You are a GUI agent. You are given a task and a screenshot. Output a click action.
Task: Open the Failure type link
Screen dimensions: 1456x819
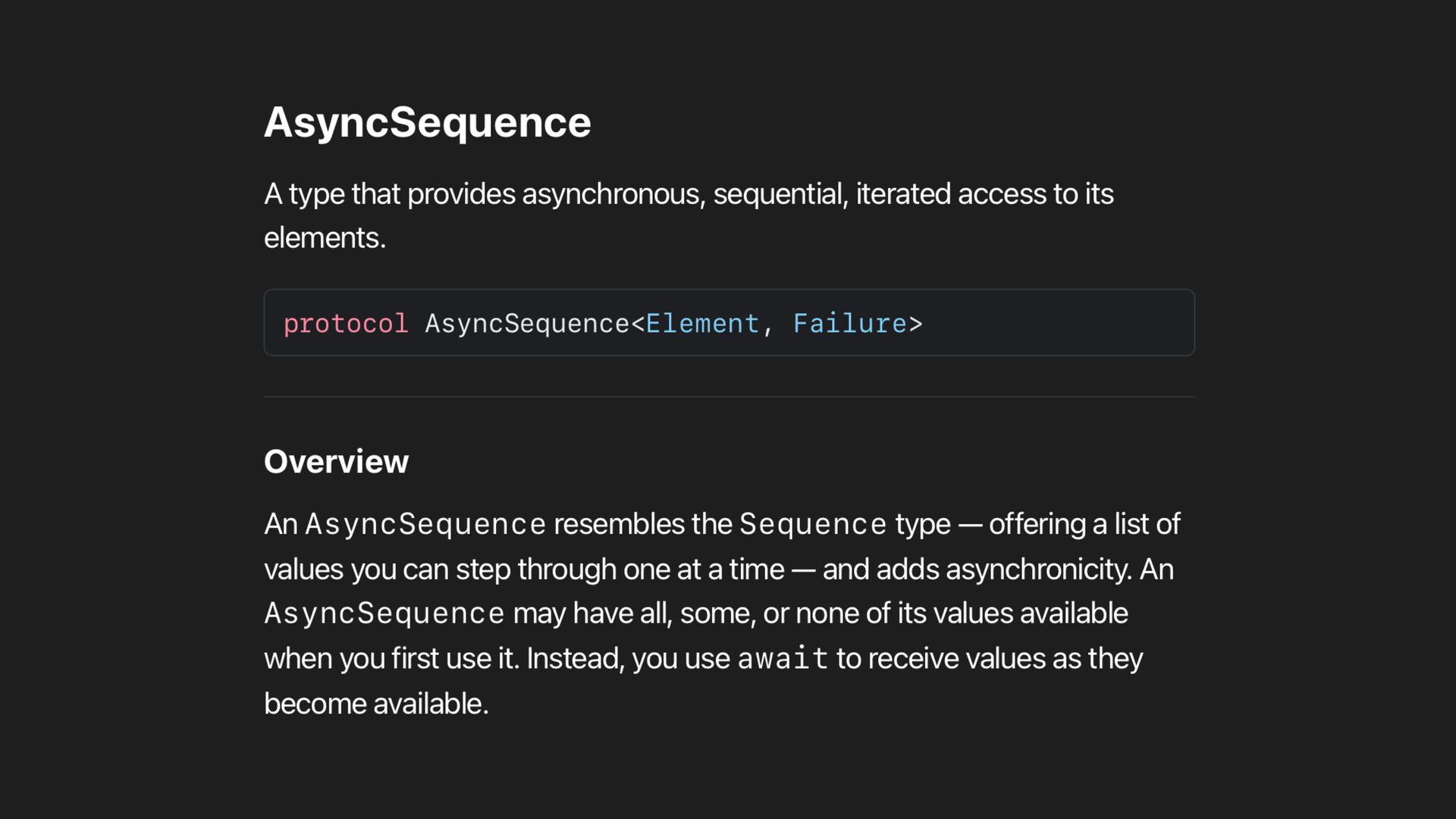click(x=849, y=324)
